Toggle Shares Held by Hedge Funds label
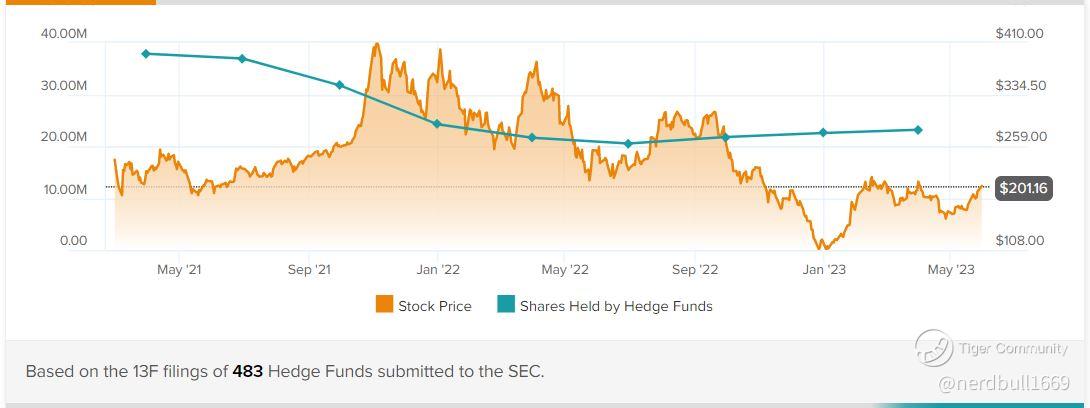 tap(616, 306)
